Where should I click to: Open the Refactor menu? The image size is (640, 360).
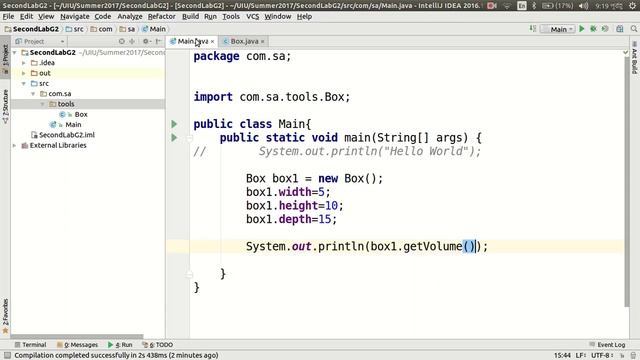click(x=161, y=16)
